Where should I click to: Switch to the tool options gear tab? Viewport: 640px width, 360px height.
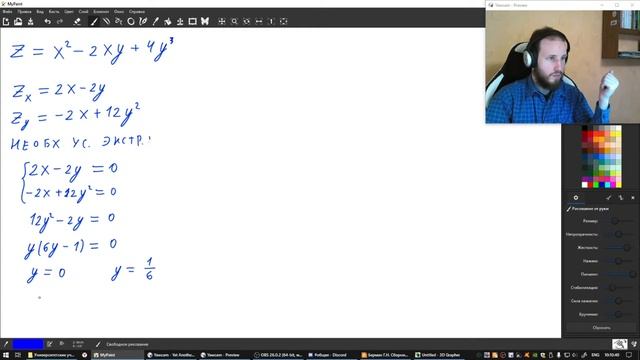(x=576, y=198)
